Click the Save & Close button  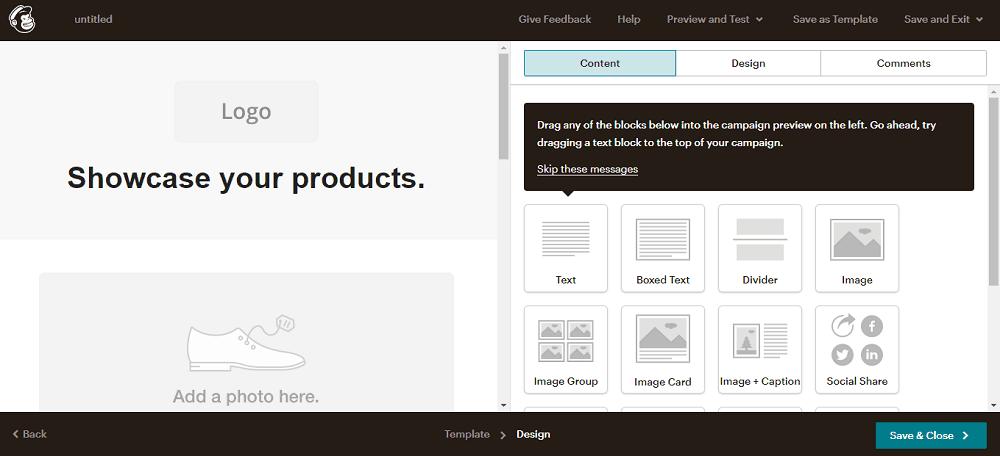pyautogui.click(x=930, y=436)
